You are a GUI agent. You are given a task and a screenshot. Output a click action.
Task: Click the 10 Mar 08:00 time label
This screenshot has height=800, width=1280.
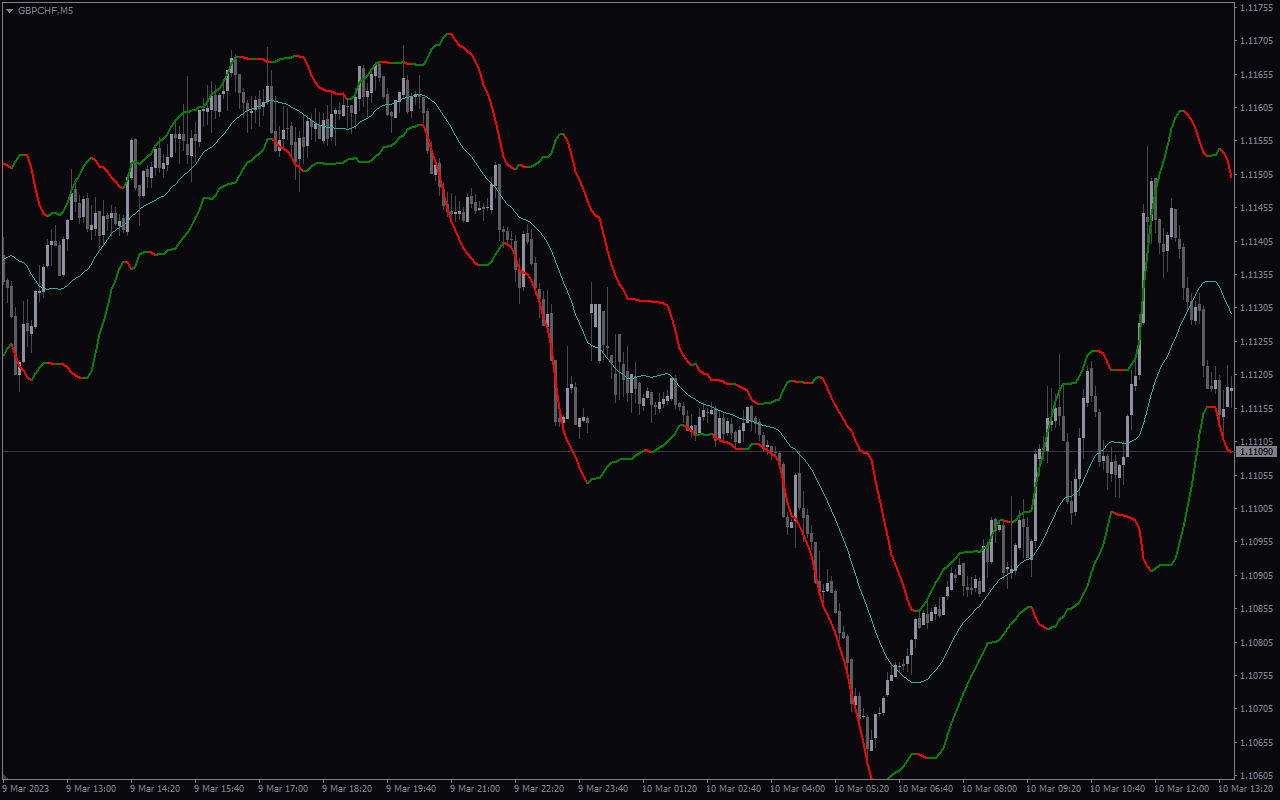coord(989,789)
